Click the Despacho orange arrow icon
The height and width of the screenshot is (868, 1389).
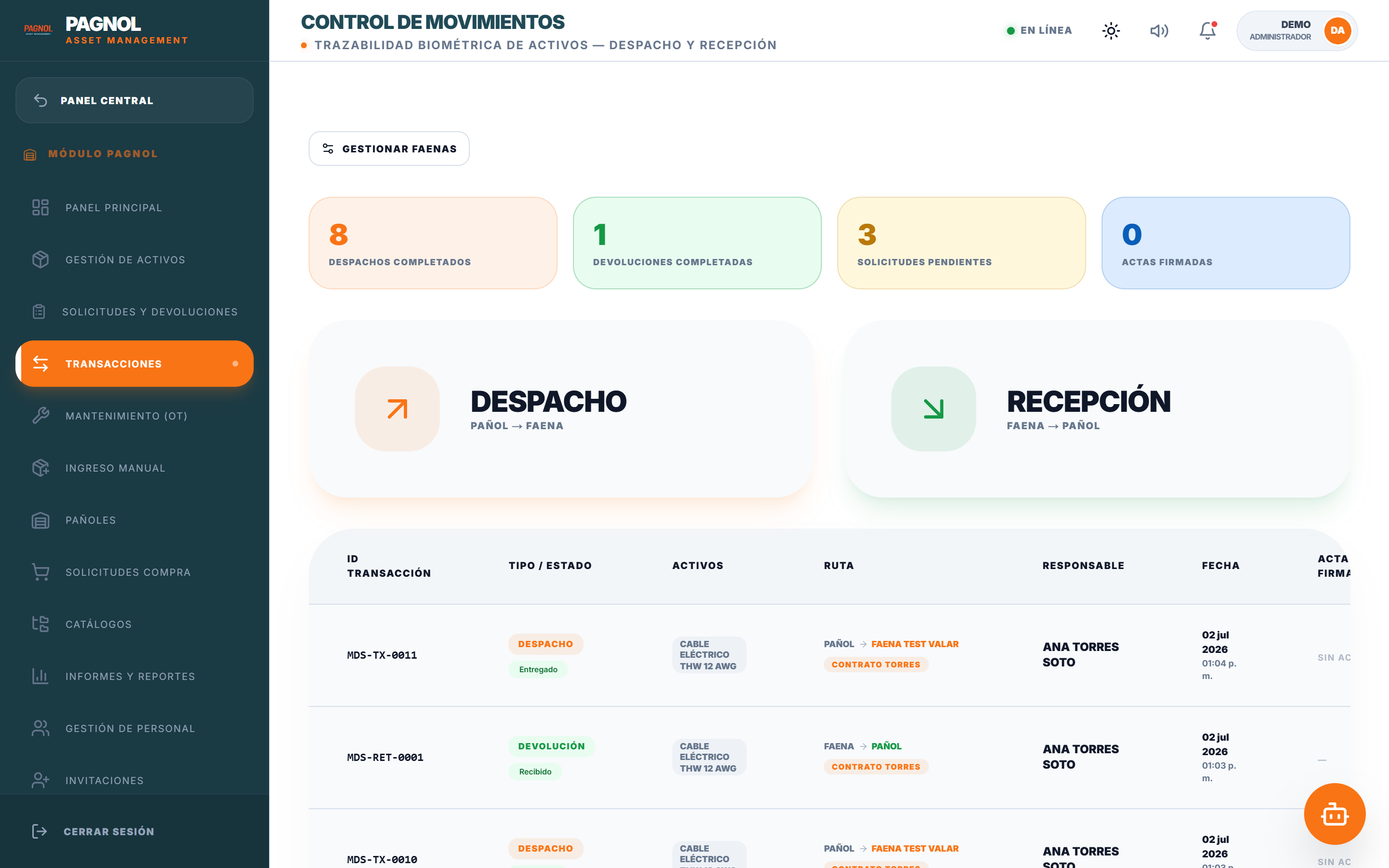397,409
